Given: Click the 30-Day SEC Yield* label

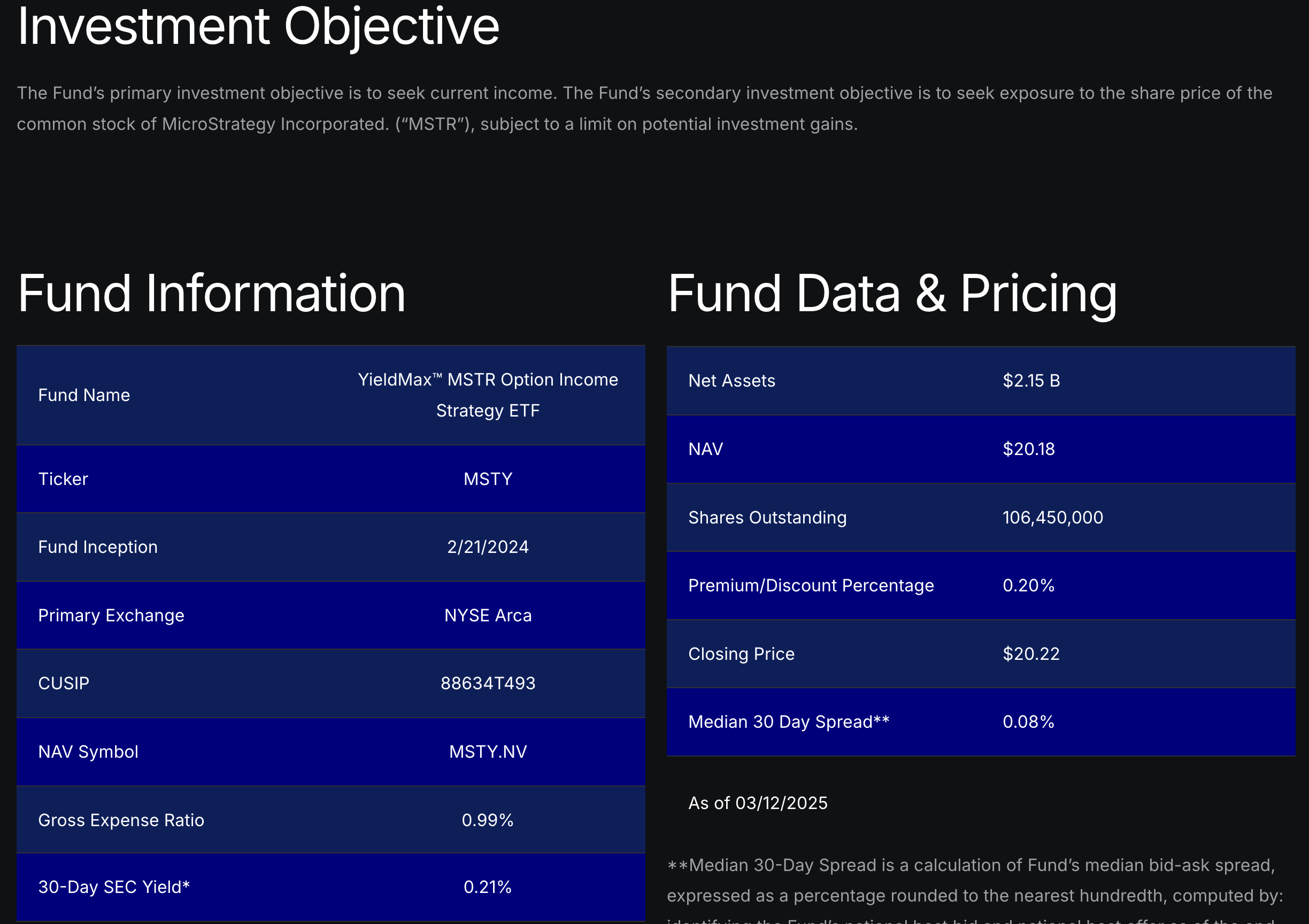Looking at the screenshot, I should (x=114, y=887).
